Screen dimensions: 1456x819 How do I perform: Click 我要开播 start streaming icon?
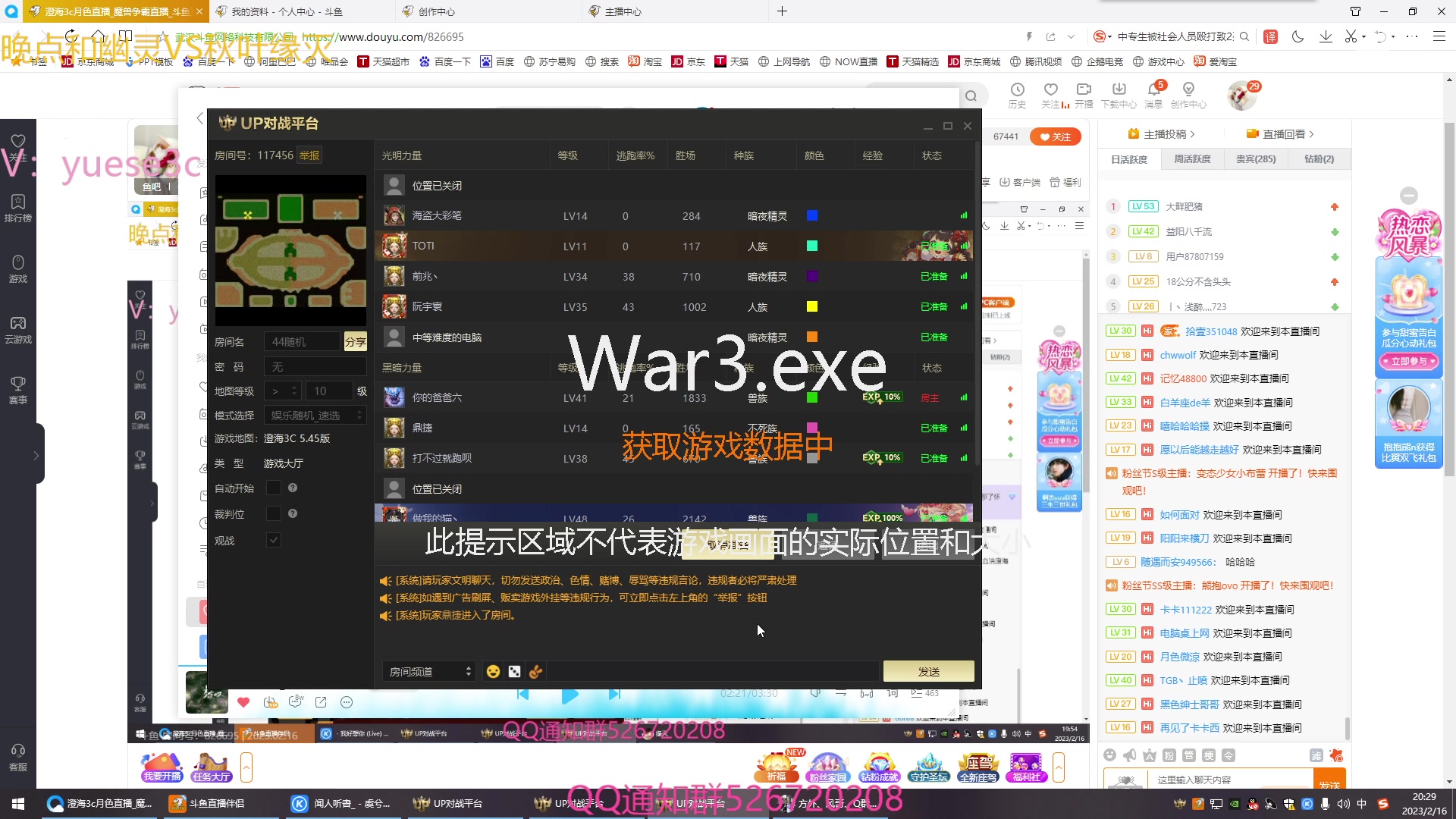pos(162,767)
